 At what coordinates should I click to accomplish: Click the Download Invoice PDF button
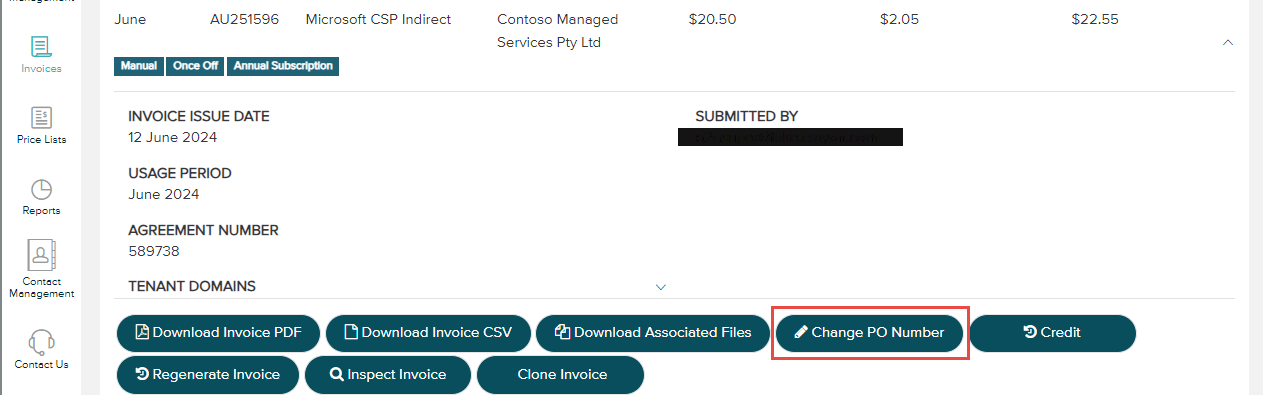(219, 333)
